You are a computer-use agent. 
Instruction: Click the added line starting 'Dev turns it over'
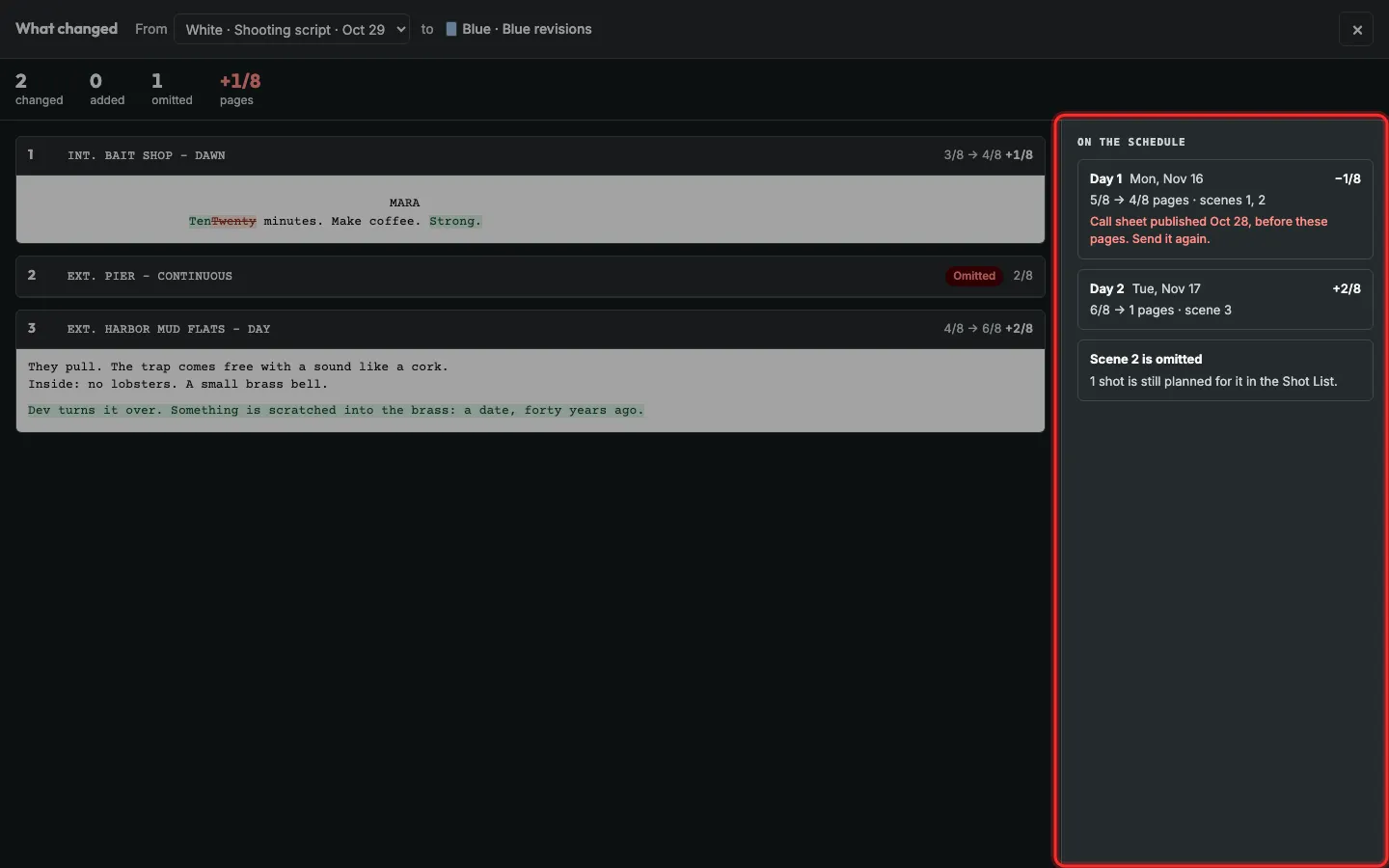336,411
